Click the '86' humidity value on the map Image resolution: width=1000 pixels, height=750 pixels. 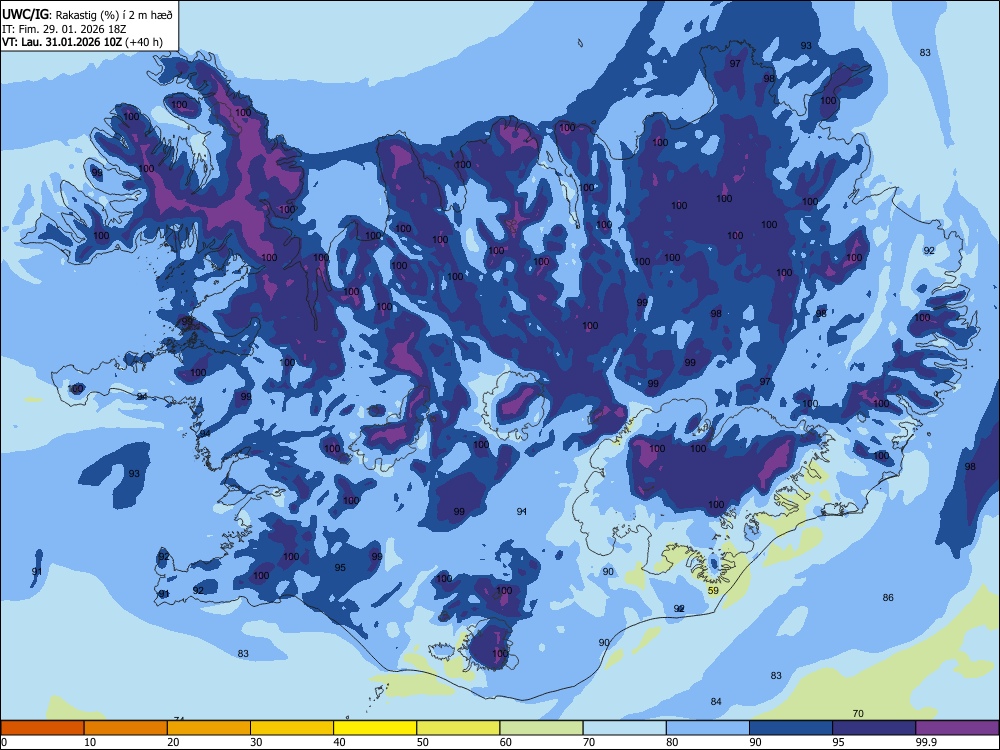(888, 598)
